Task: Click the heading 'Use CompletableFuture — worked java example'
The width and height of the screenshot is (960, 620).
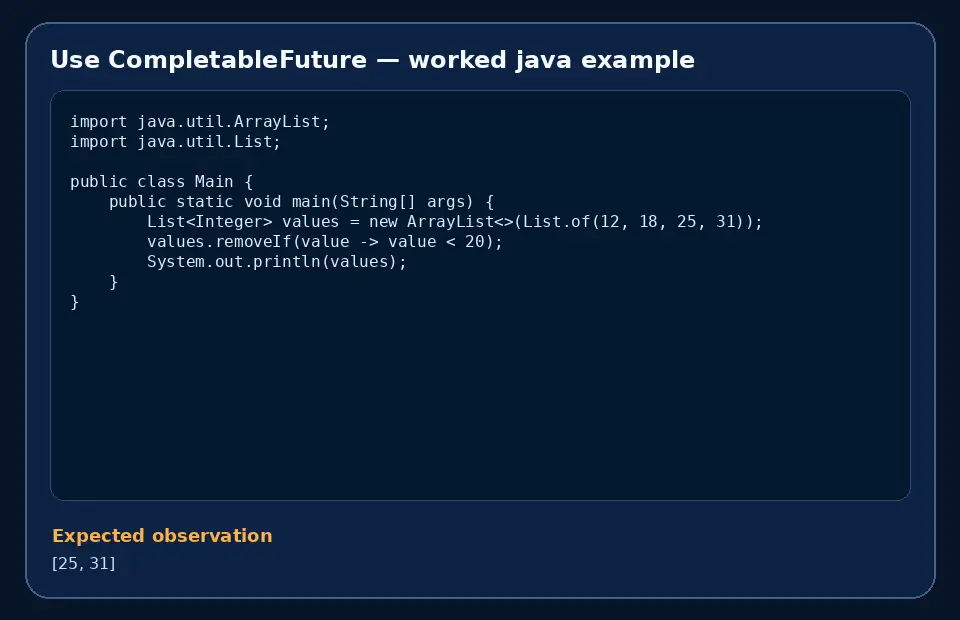Action: [x=372, y=60]
